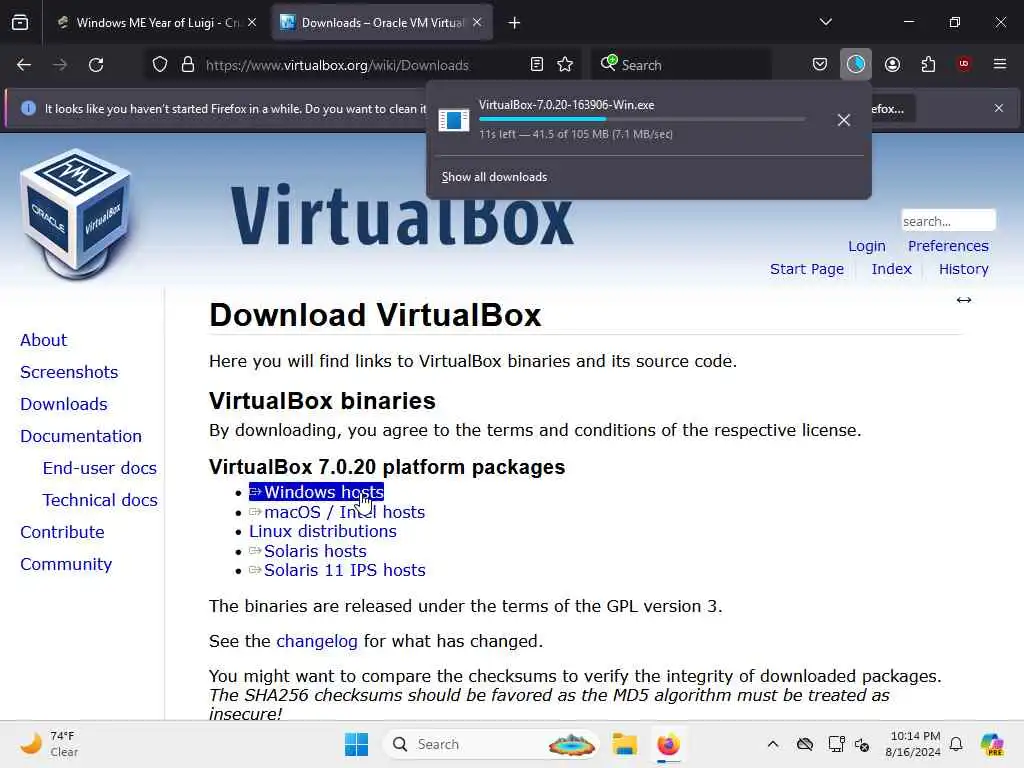
Task: Open Firefox View tab icon
Action: pyautogui.click(x=20, y=23)
